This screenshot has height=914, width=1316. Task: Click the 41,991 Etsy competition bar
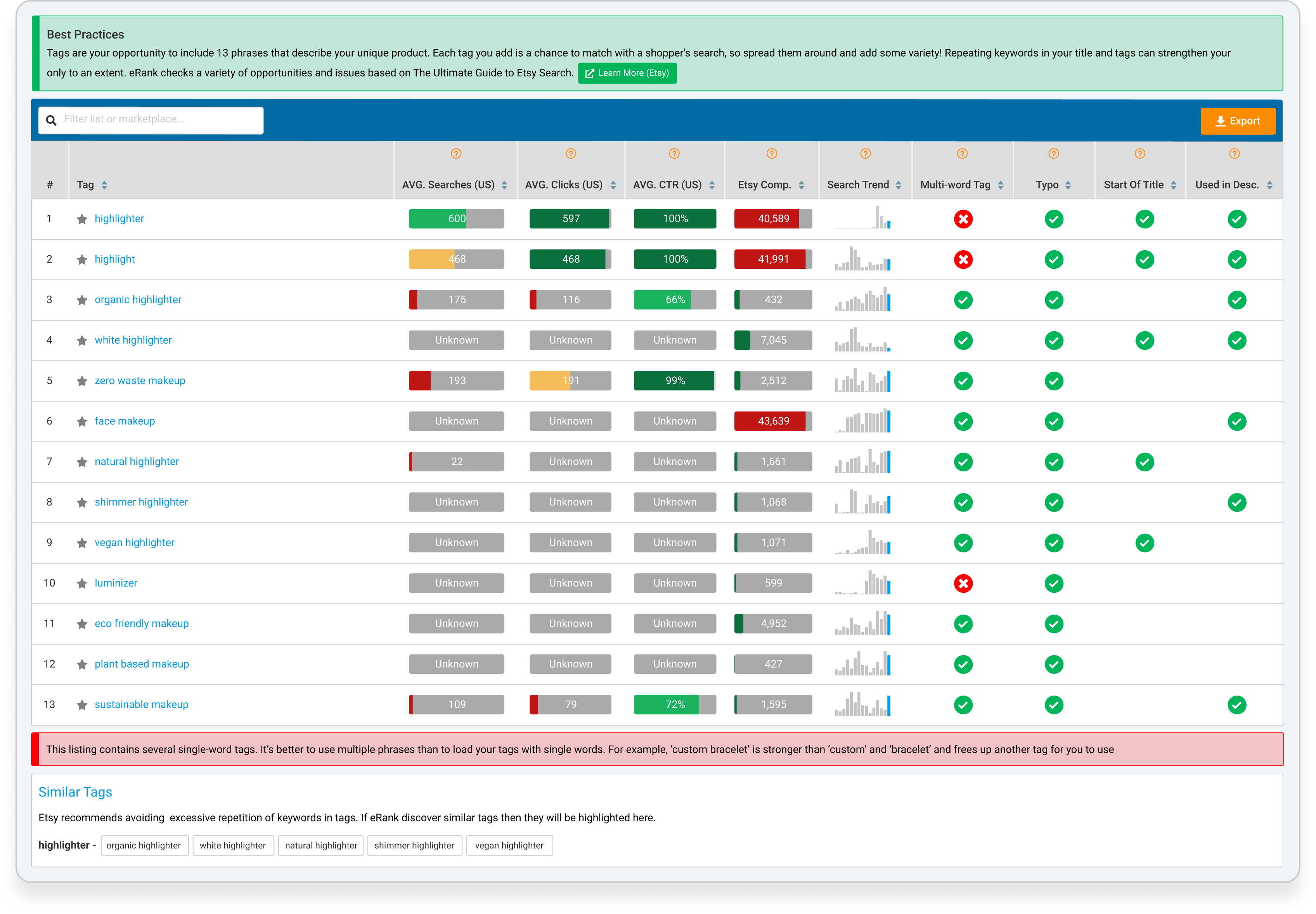(773, 260)
